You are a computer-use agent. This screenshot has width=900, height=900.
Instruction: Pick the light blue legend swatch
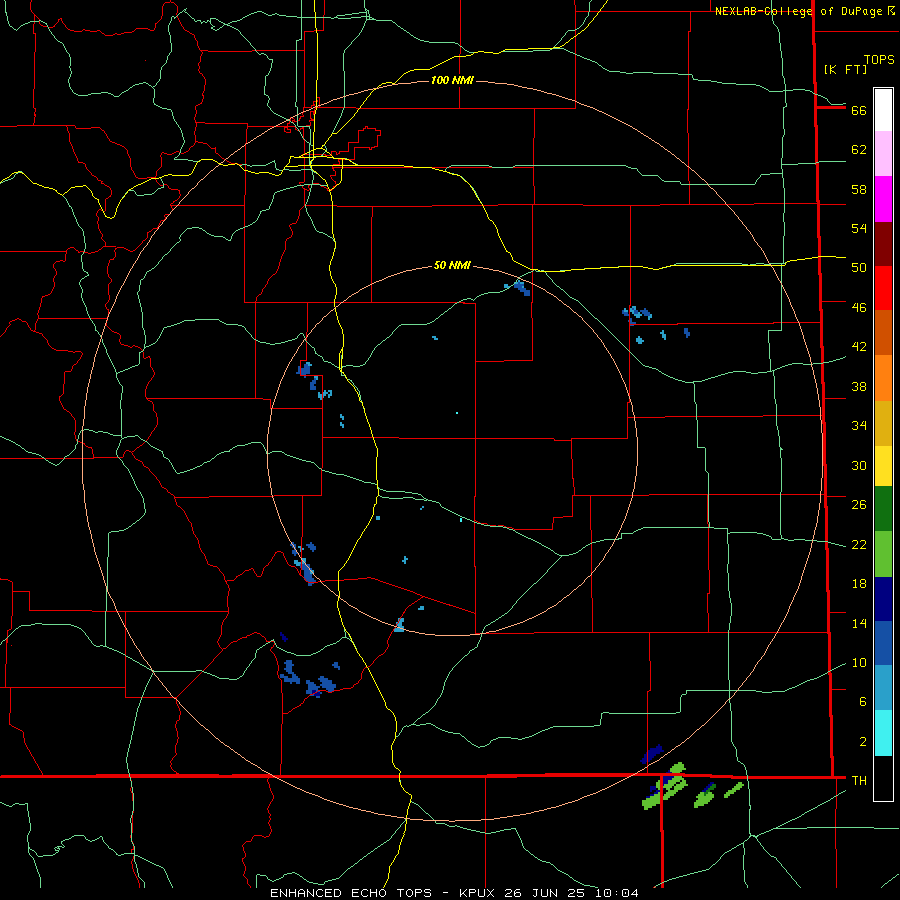[883, 688]
